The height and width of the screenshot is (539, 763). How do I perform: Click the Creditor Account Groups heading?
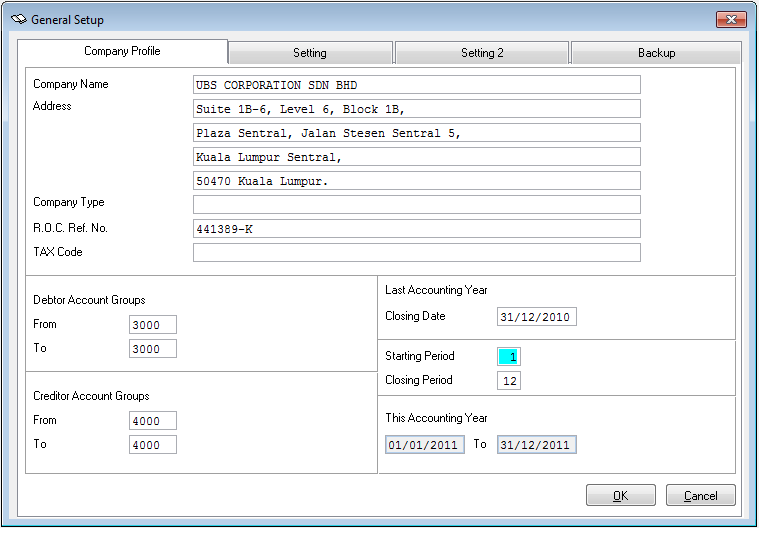(91, 396)
